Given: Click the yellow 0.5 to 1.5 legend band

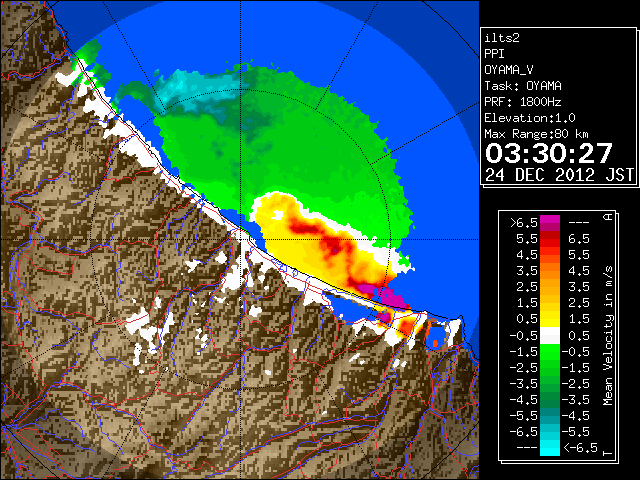Looking at the screenshot, I should click(550, 319).
